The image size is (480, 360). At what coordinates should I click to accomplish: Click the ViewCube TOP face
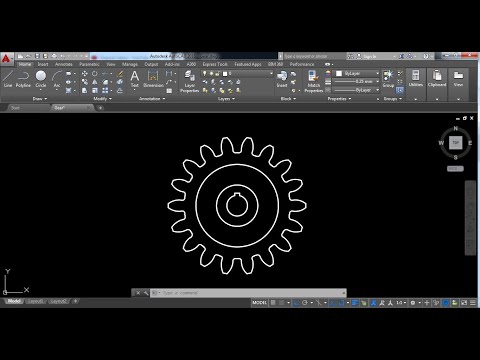tap(456, 143)
